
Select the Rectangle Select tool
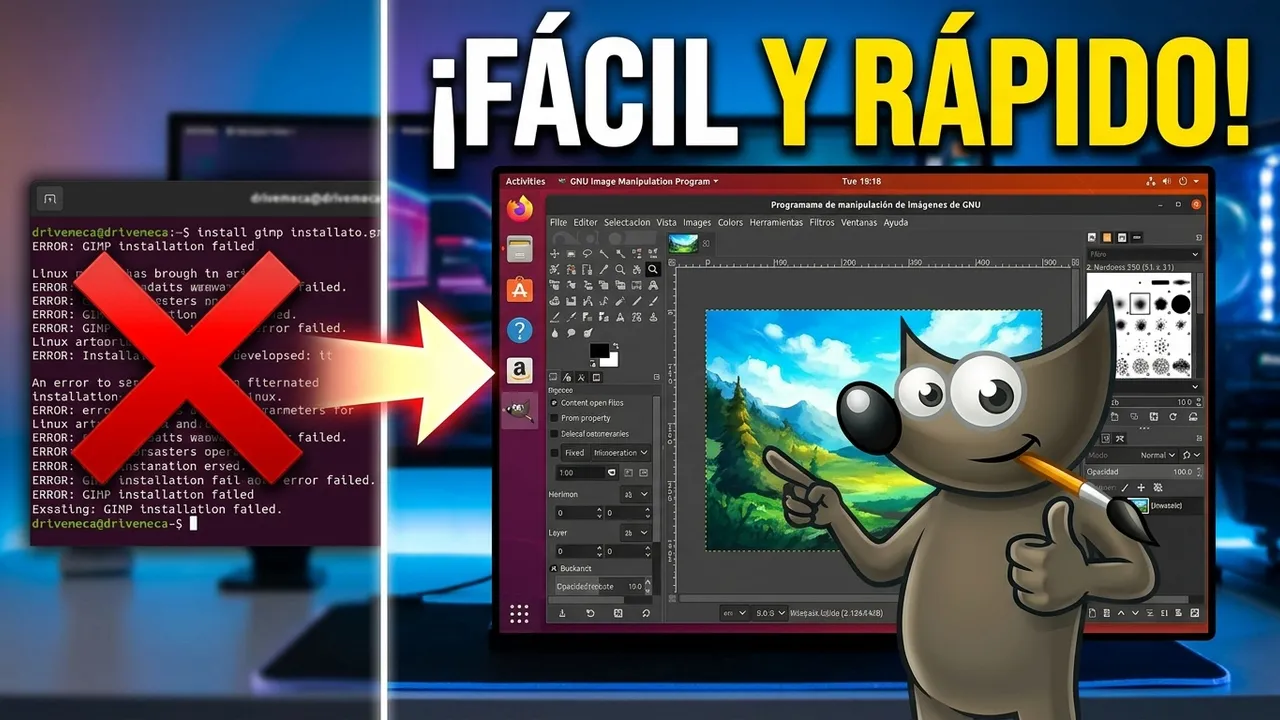(571, 253)
